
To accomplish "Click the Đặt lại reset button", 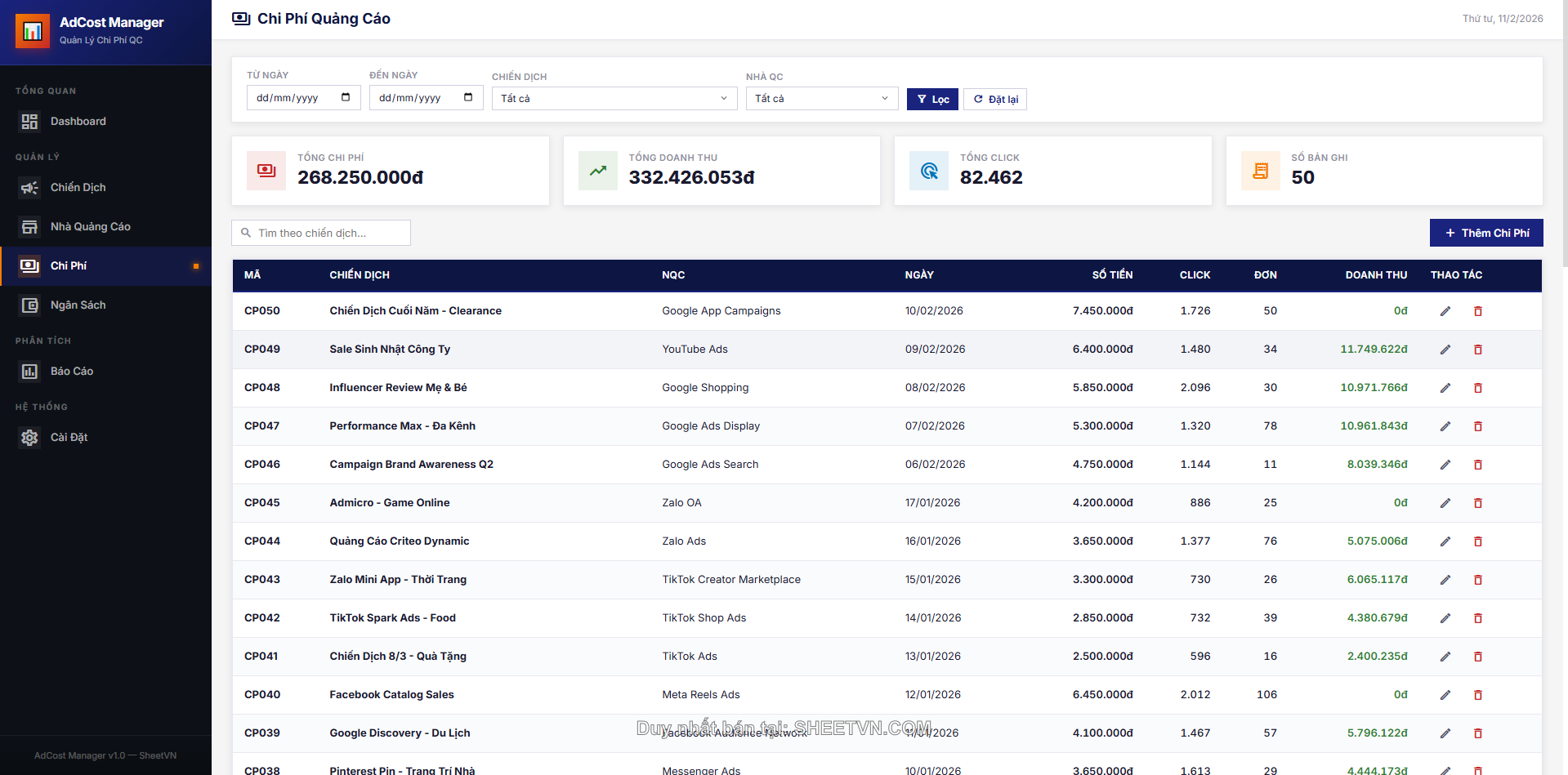I will pos(995,100).
